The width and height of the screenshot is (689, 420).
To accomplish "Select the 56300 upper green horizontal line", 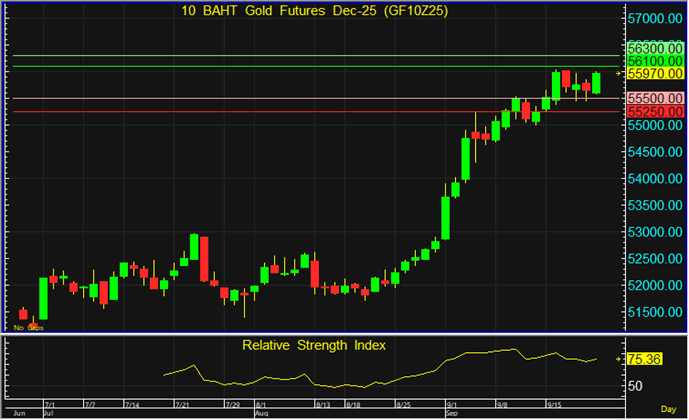I will [300, 55].
